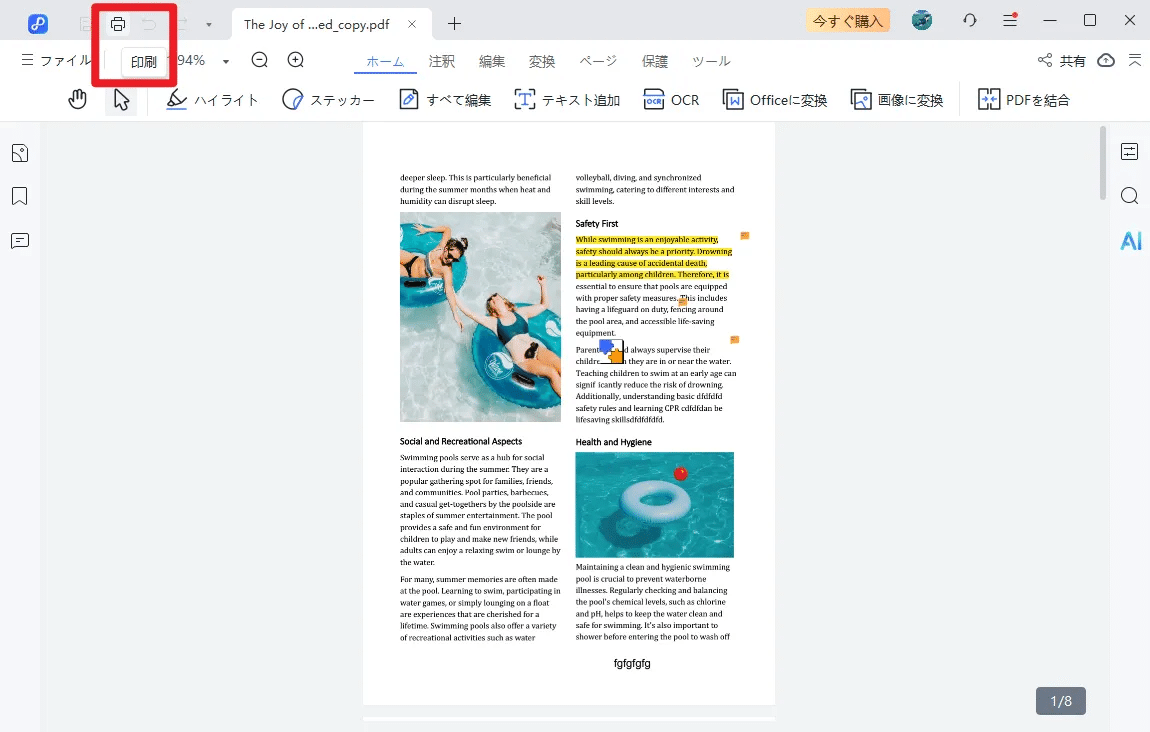The image size is (1150, 732).
Task: Open the comments panel in the left sidebar
Action: [19, 240]
